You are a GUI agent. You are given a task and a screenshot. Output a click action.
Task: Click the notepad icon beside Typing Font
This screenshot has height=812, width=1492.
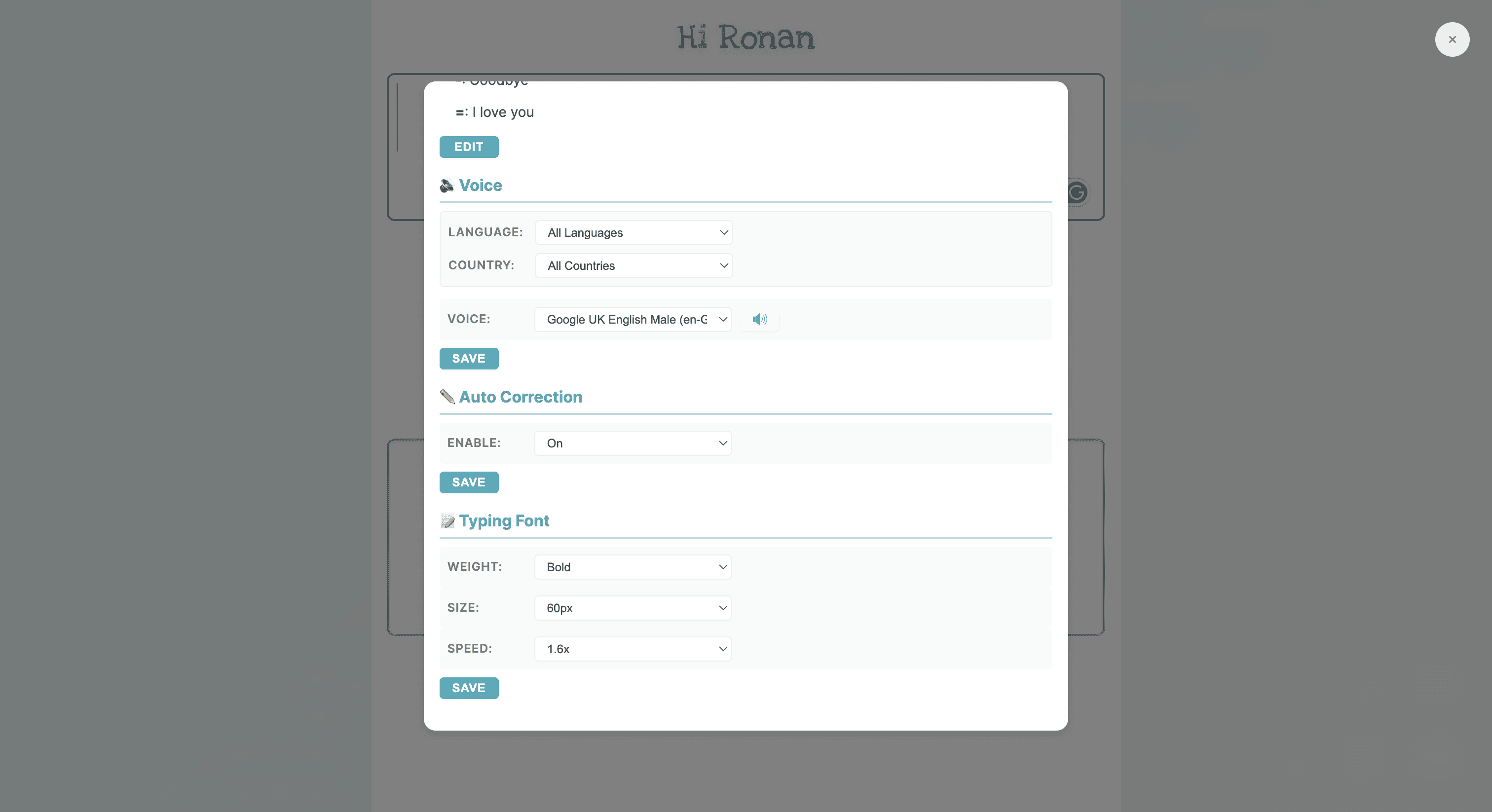click(x=447, y=520)
